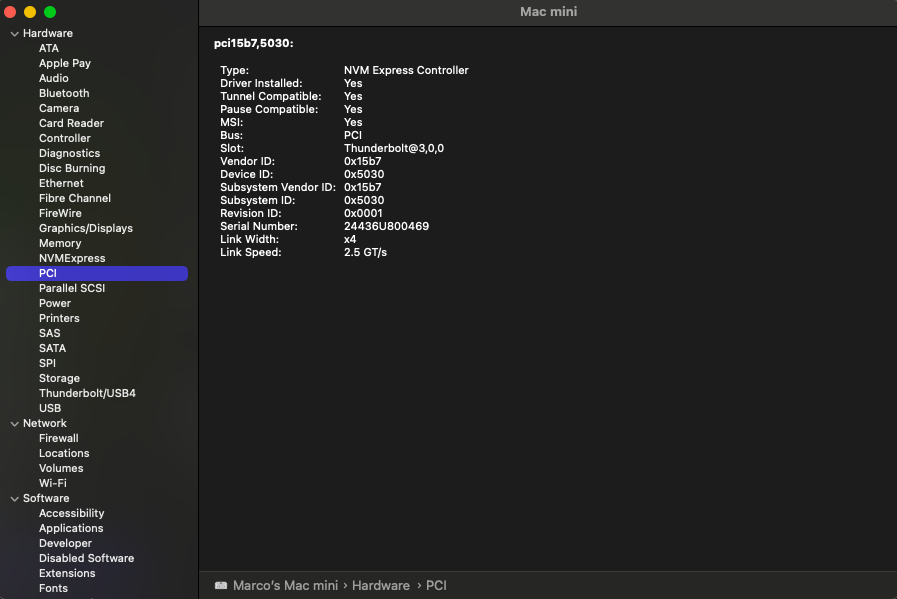This screenshot has width=897, height=599.
Task: Select SPI in the sidebar
Action: (x=47, y=363)
